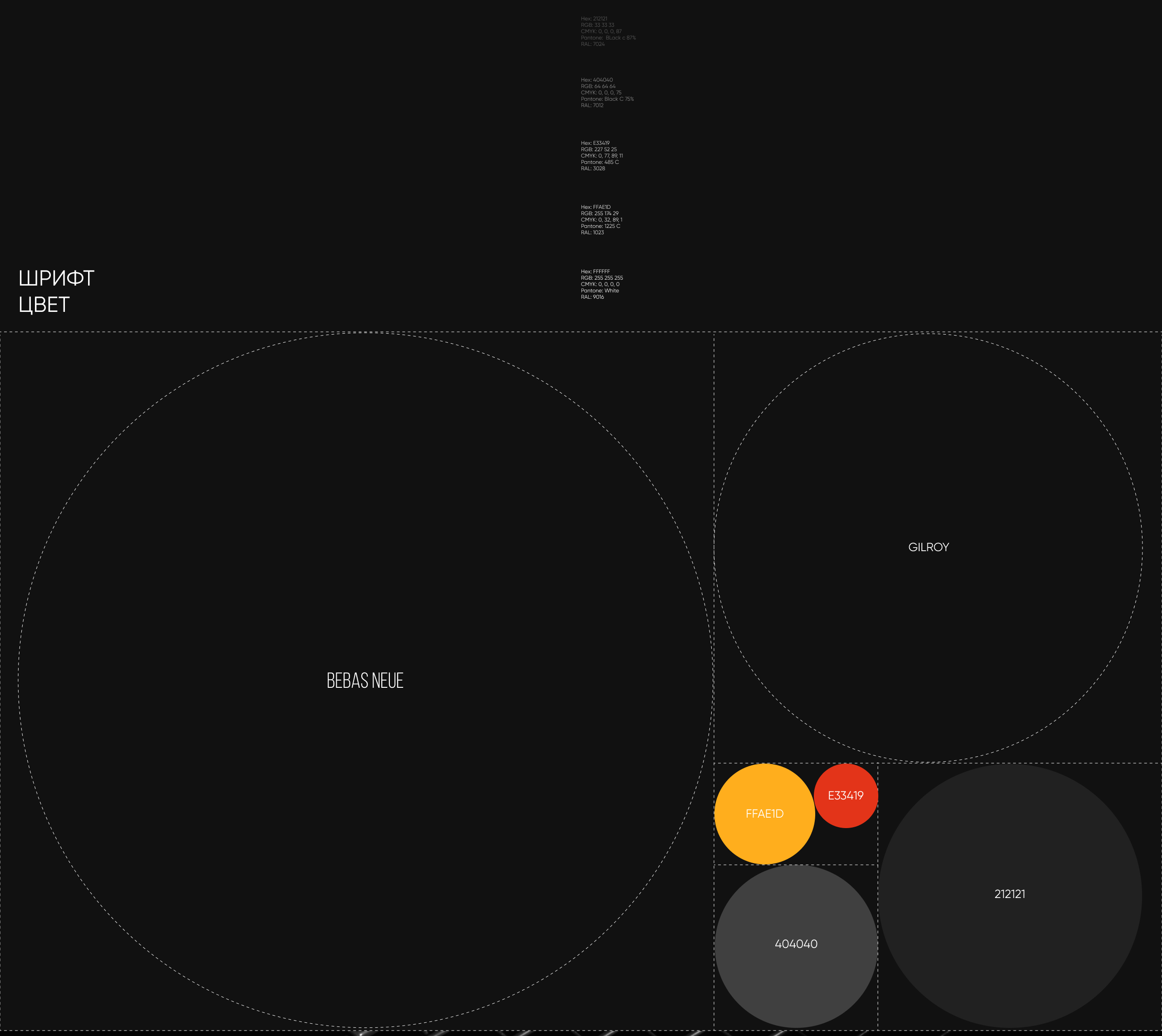Click the 'RAL: 7024' text line
This screenshot has width=1162, height=1036.
(592, 44)
